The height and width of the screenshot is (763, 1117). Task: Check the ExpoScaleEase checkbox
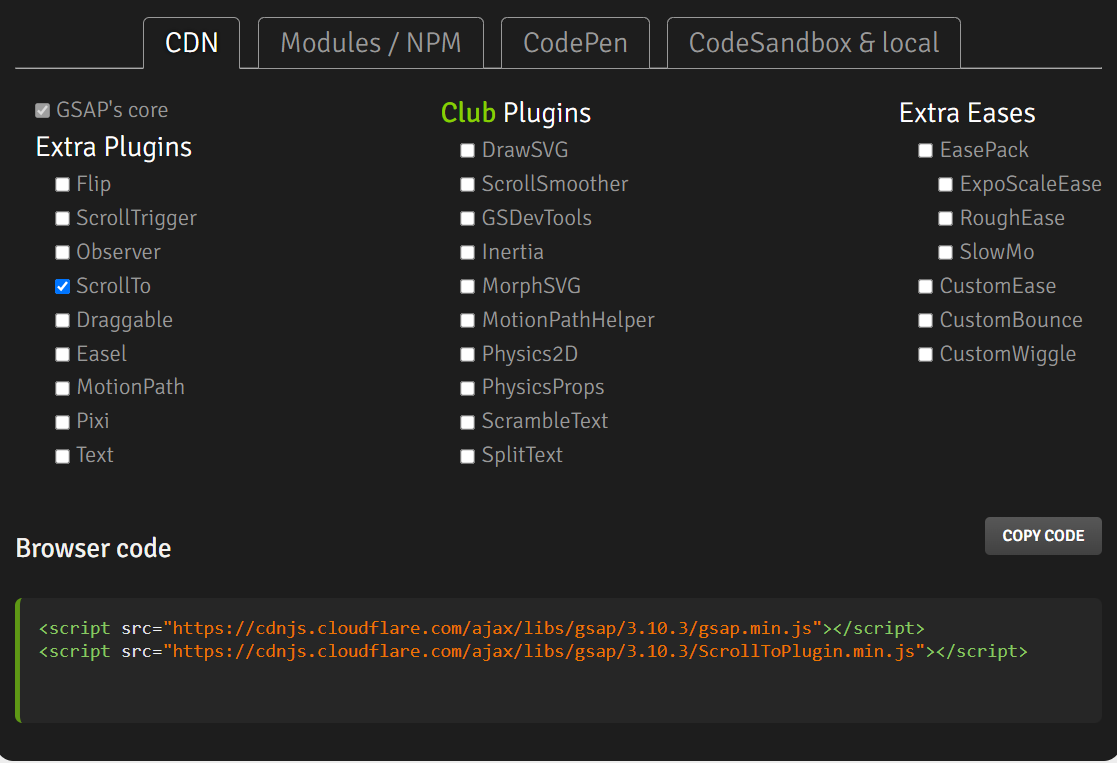tap(945, 185)
